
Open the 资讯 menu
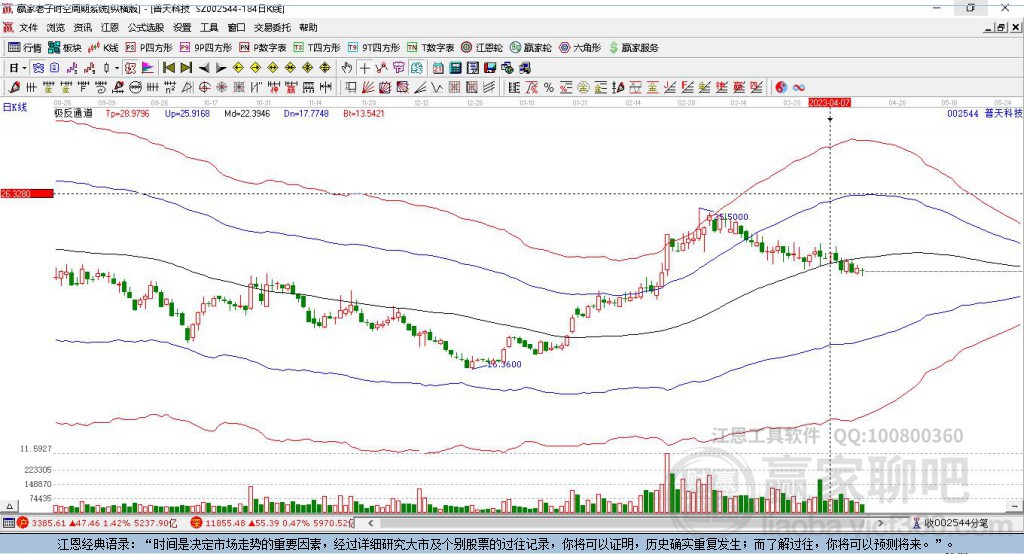[x=83, y=27]
